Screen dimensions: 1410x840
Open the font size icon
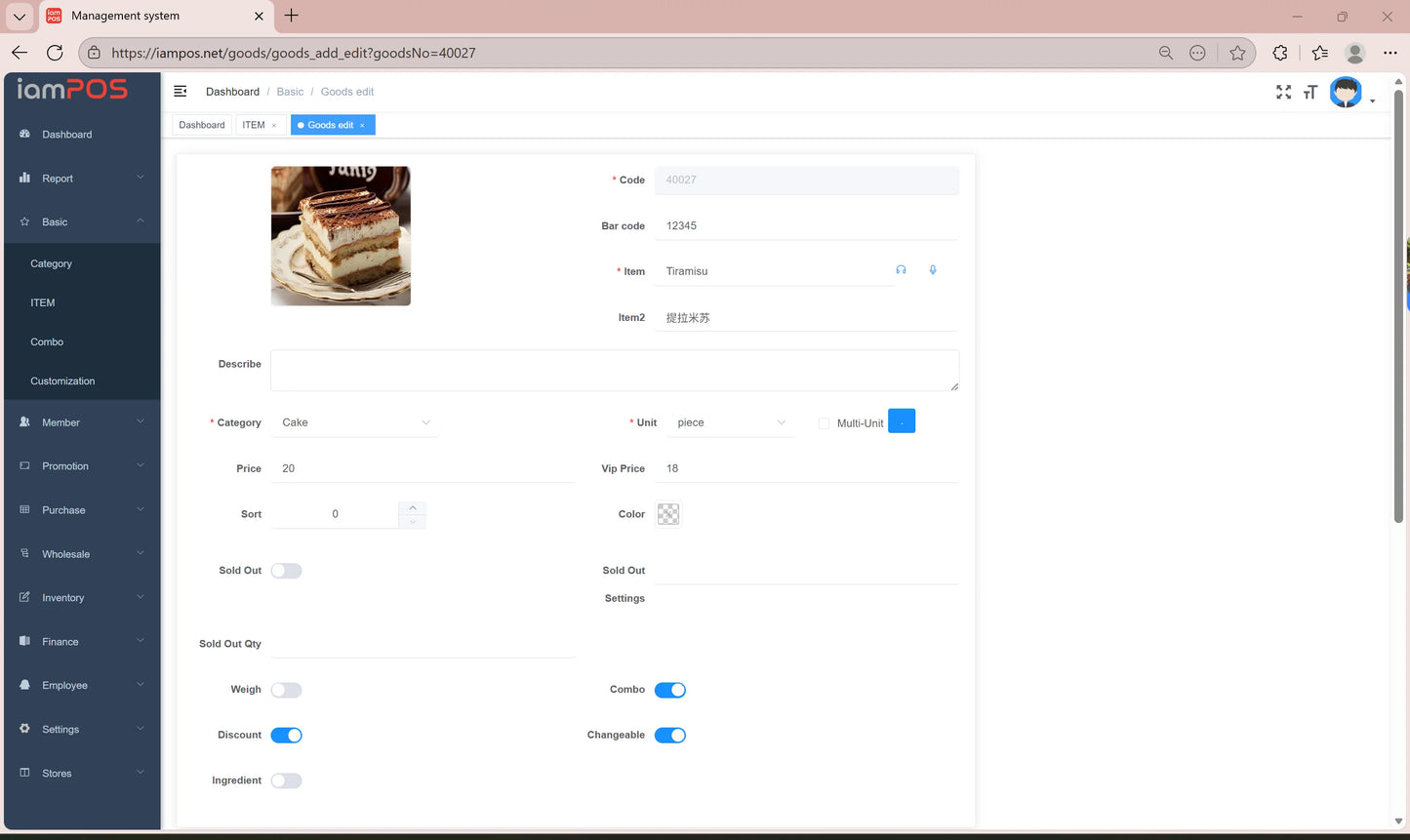(1310, 92)
